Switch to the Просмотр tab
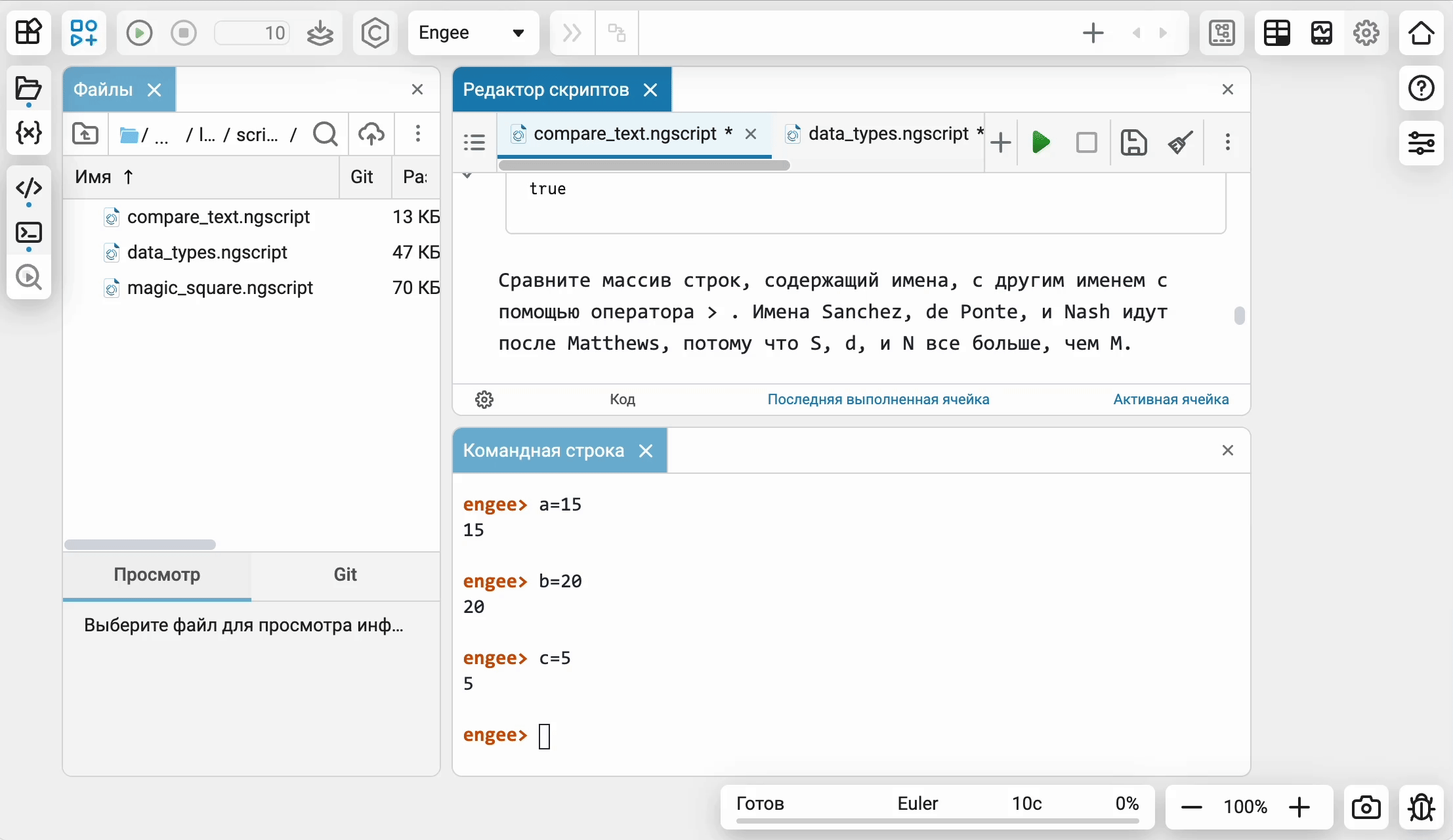Image resolution: width=1453 pixels, height=840 pixels. [x=157, y=575]
